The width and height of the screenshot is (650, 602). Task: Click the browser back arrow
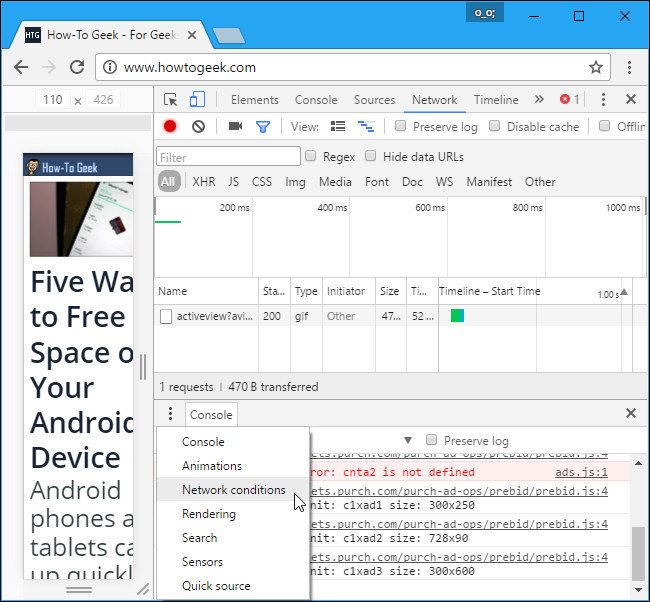(x=21, y=67)
